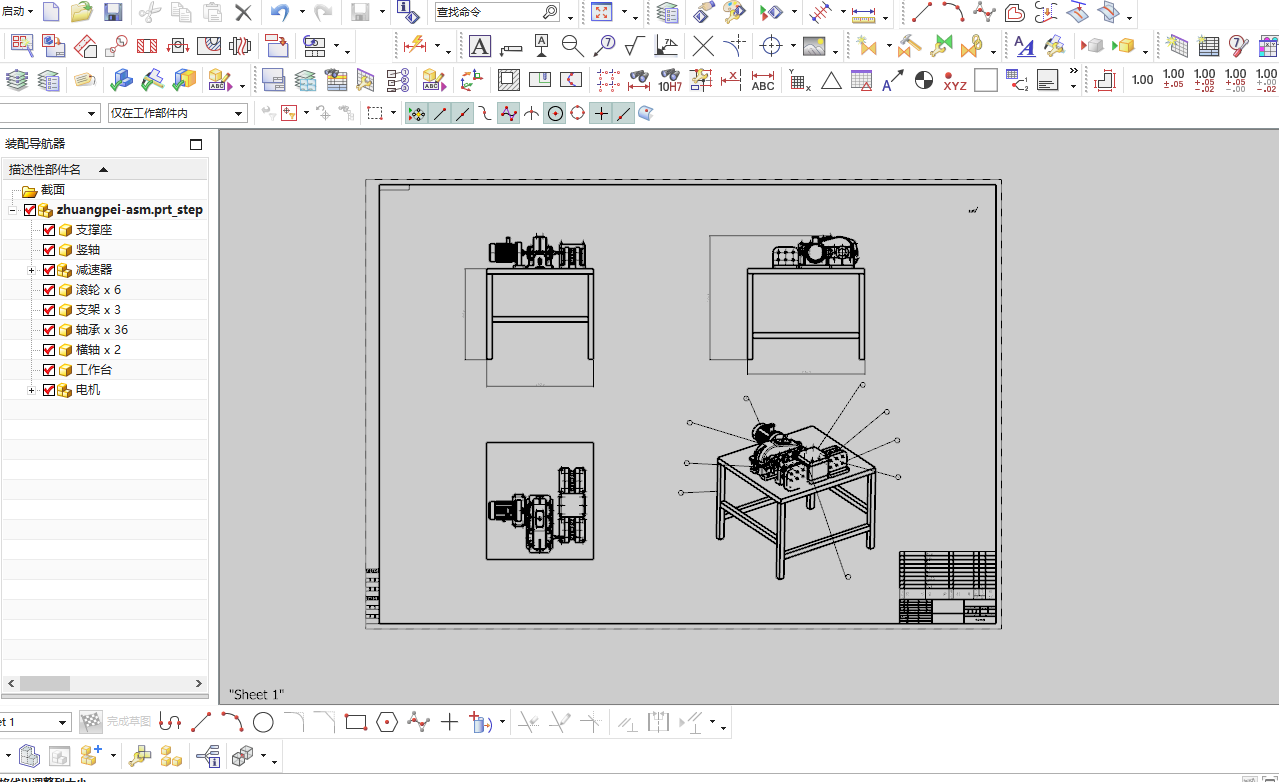Click the Crosshatch red hatched icon
The width and height of the screenshot is (1279, 782).
coord(147,46)
